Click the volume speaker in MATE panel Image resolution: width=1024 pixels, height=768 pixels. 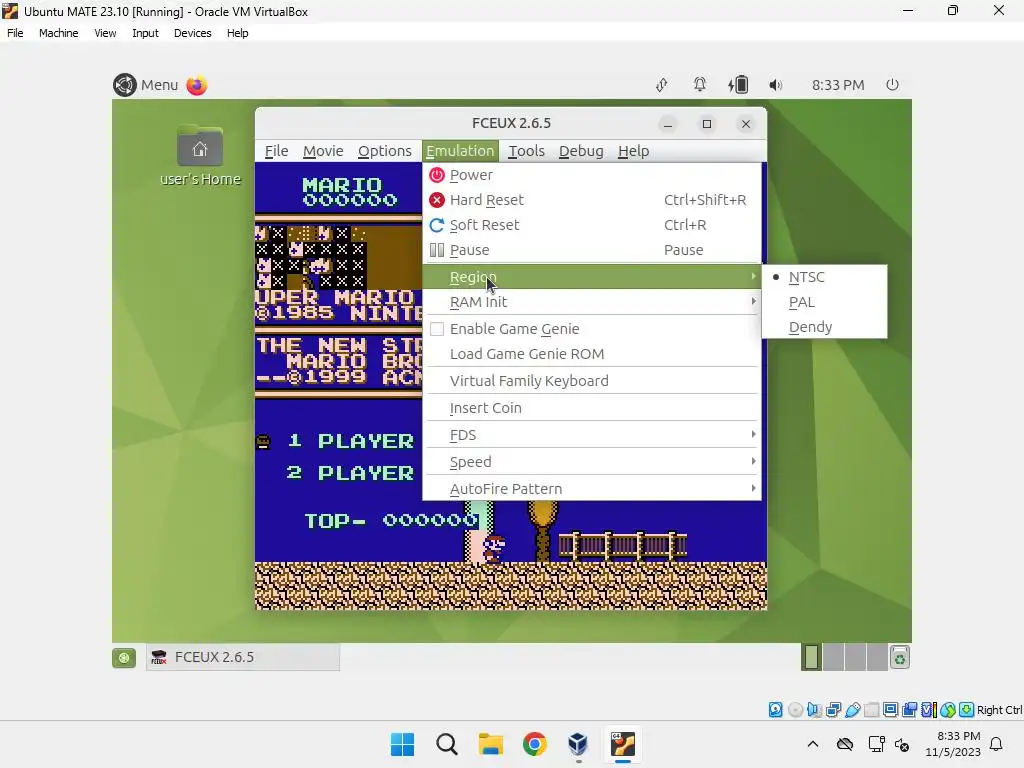pos(775,85)
